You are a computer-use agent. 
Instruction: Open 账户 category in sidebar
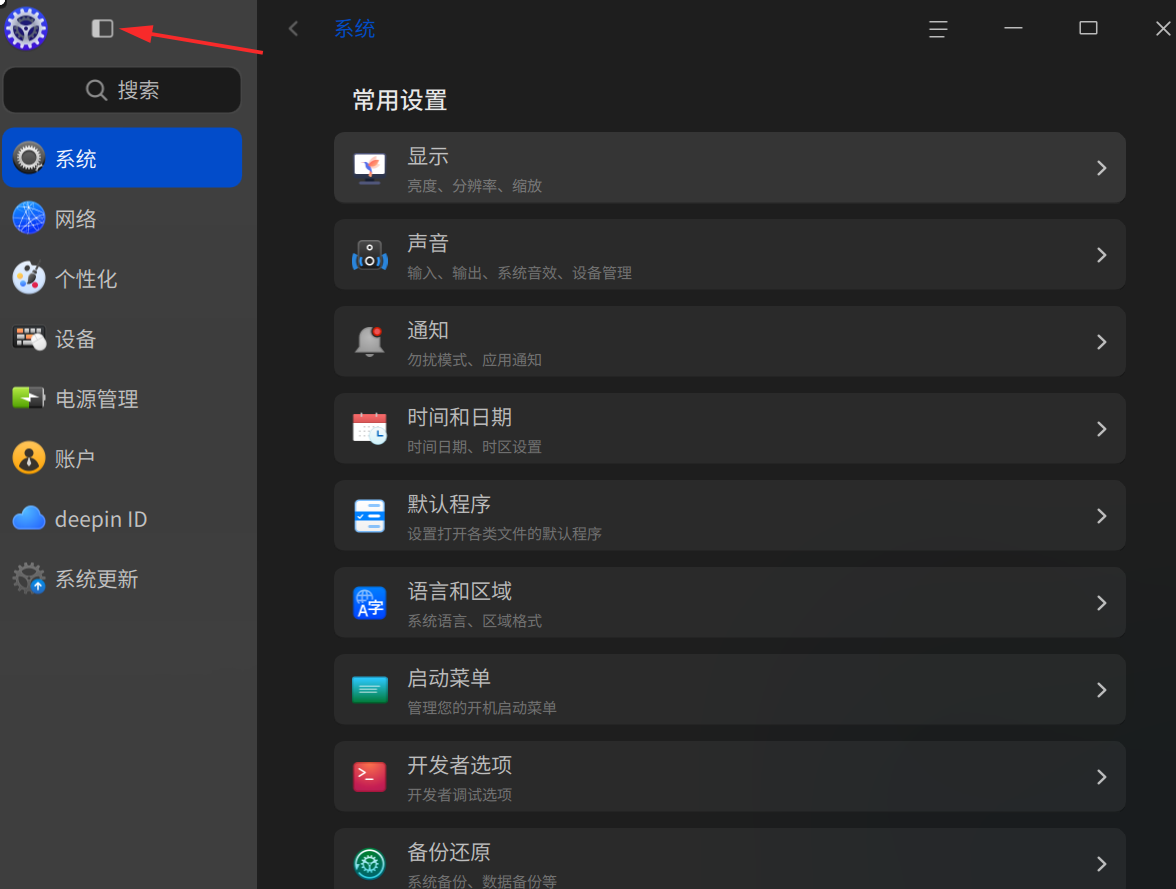pos(122,458)
